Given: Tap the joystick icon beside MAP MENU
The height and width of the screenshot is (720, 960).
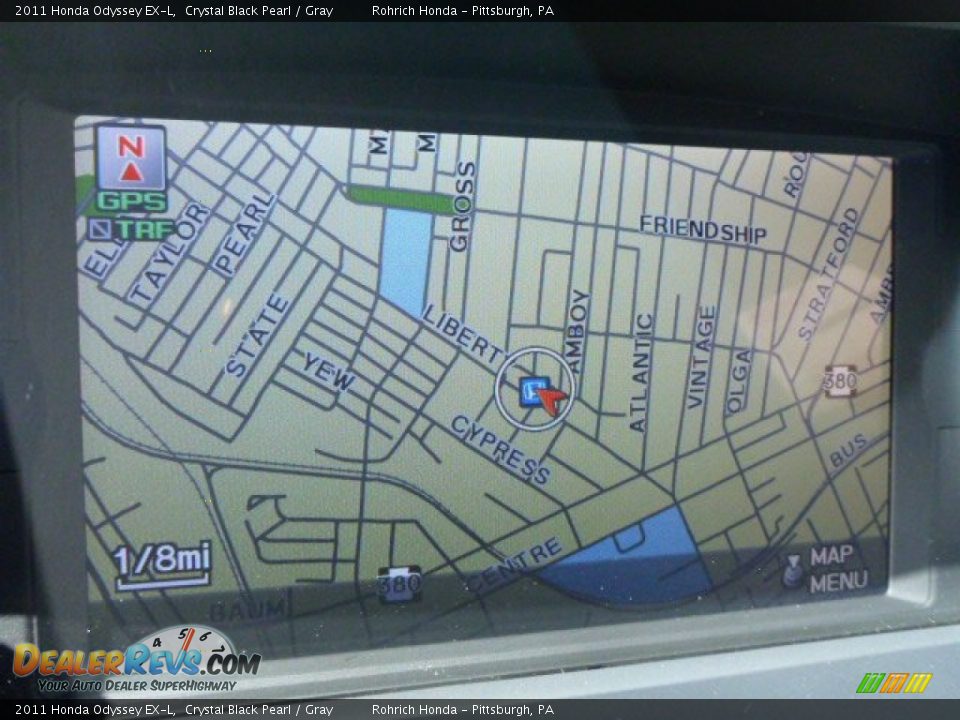Looking at the screenshot, I should point(792,571).
